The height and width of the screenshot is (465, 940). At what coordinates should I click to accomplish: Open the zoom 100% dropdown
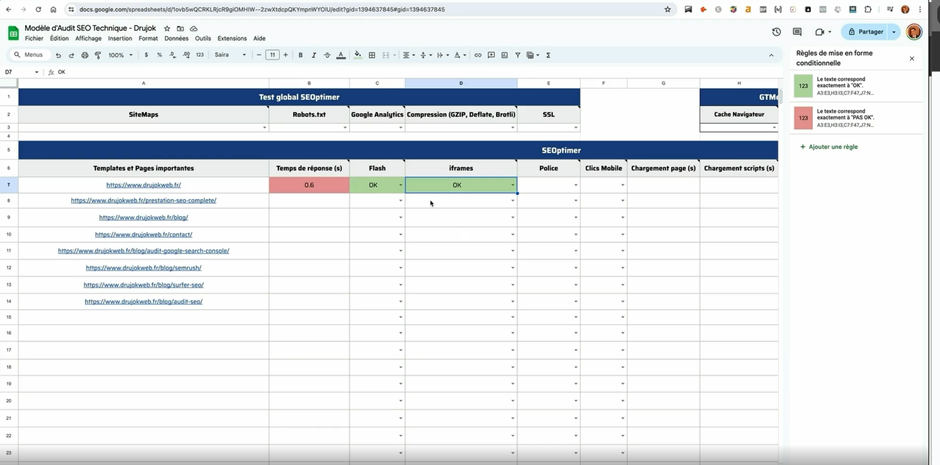tap(120, 55)
